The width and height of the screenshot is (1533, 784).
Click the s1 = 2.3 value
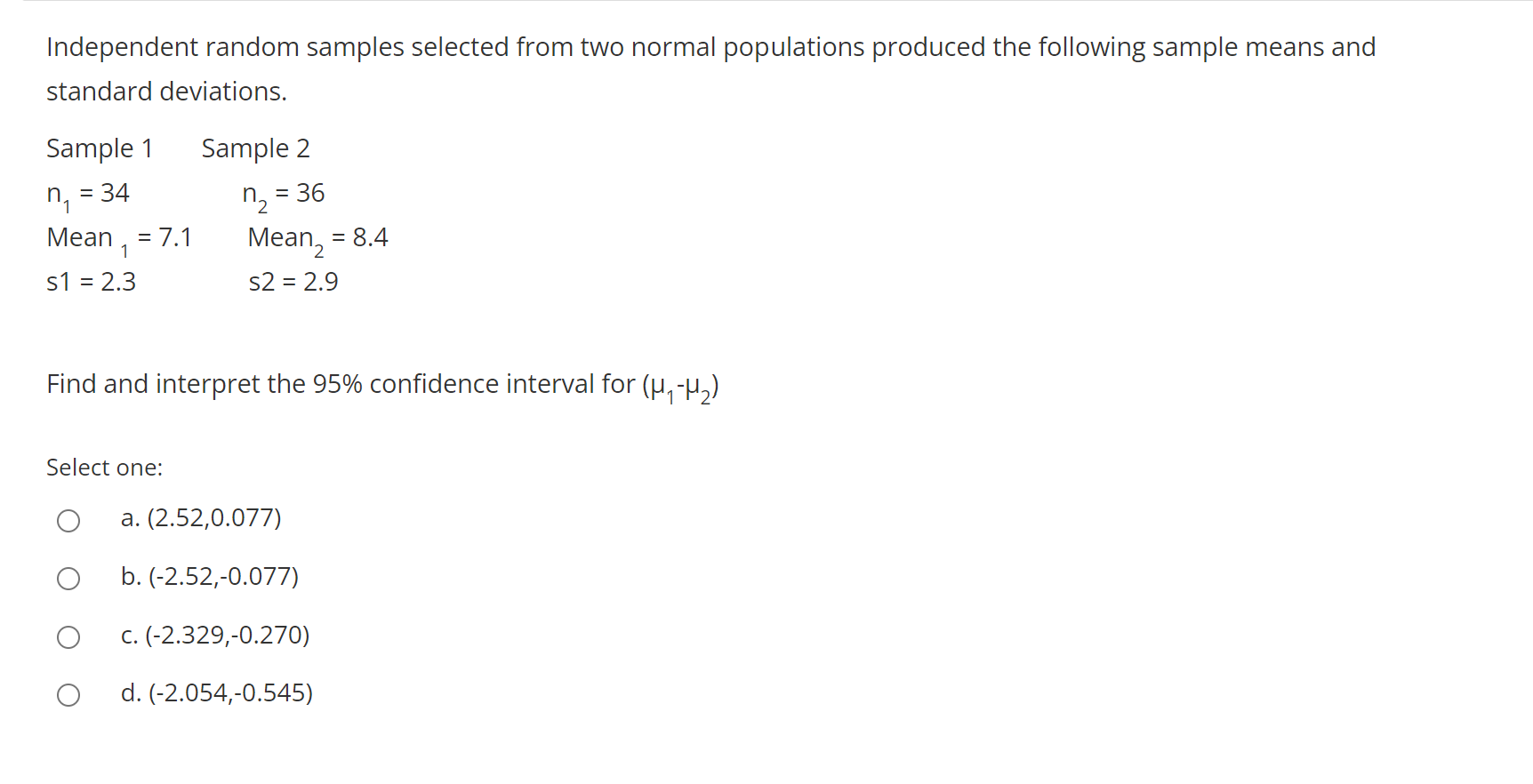92,282
